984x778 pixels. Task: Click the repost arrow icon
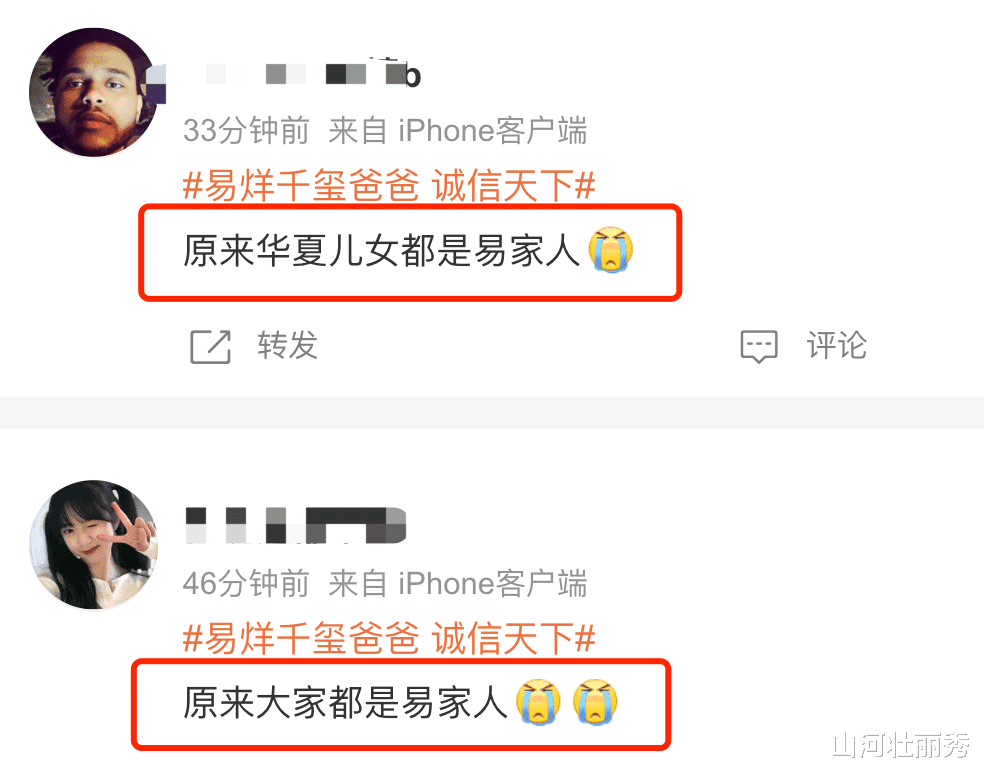pos(210,346)
